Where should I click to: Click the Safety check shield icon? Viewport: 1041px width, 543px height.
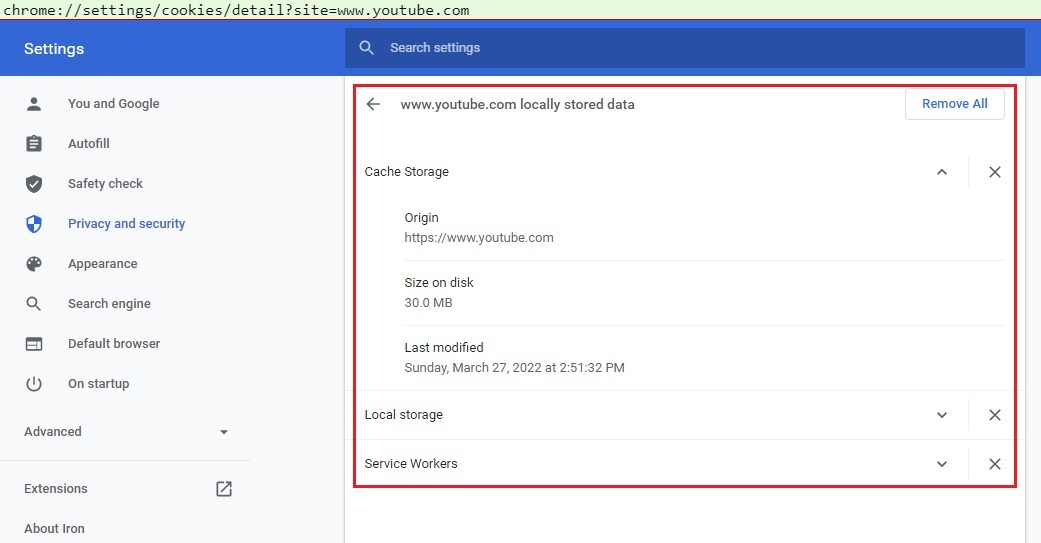[x=34, y=184]
